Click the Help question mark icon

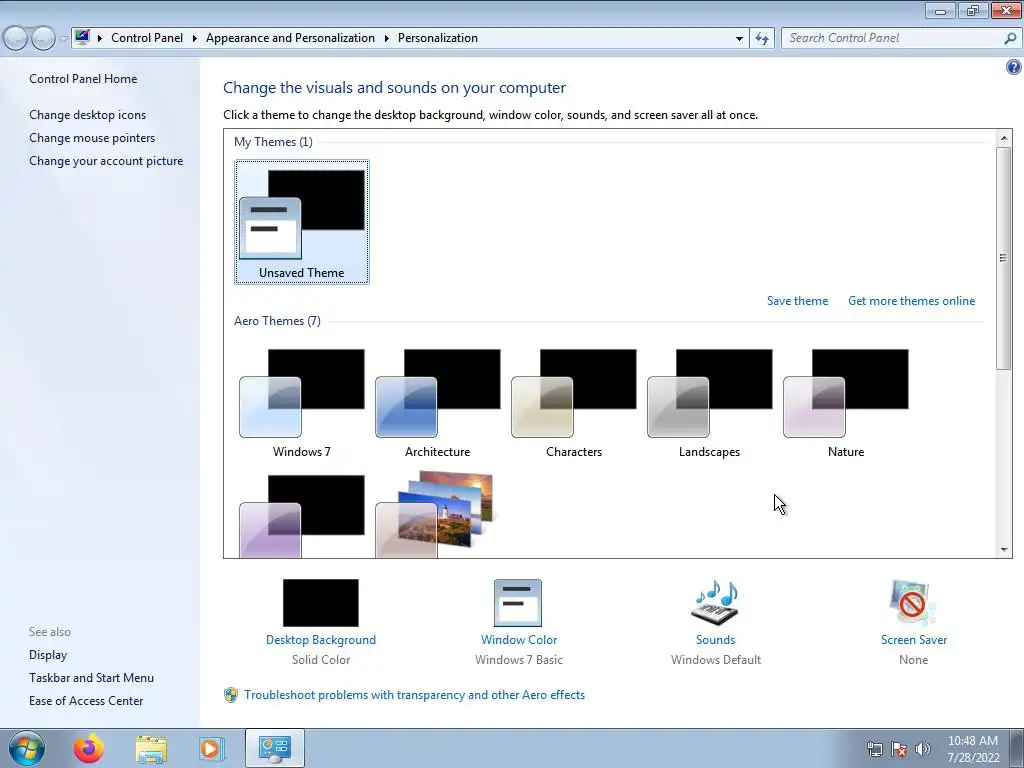1014,67
